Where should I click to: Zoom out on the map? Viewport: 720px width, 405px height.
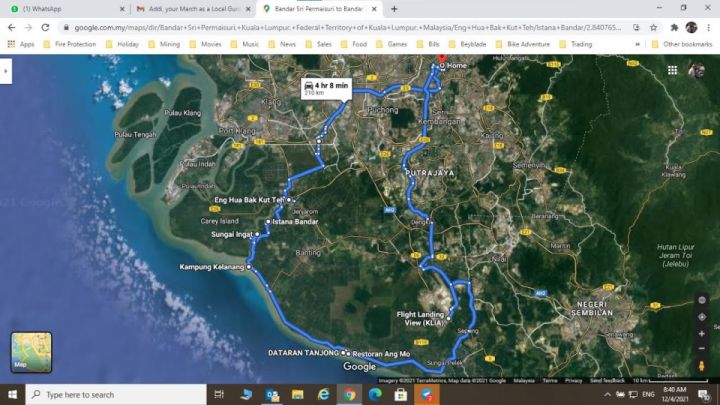pos(702,349)
